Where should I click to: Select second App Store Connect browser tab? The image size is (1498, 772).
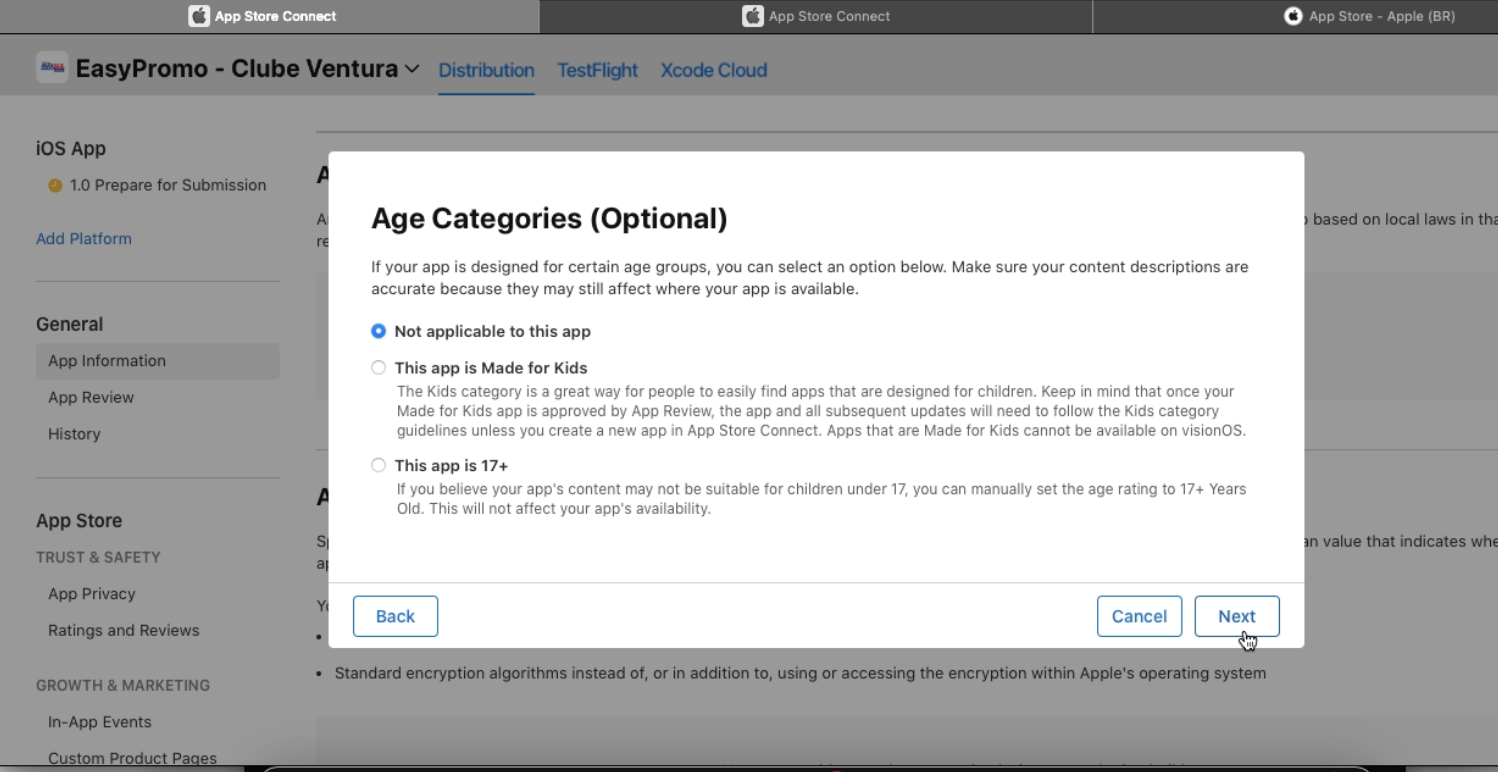coord(816,16)
